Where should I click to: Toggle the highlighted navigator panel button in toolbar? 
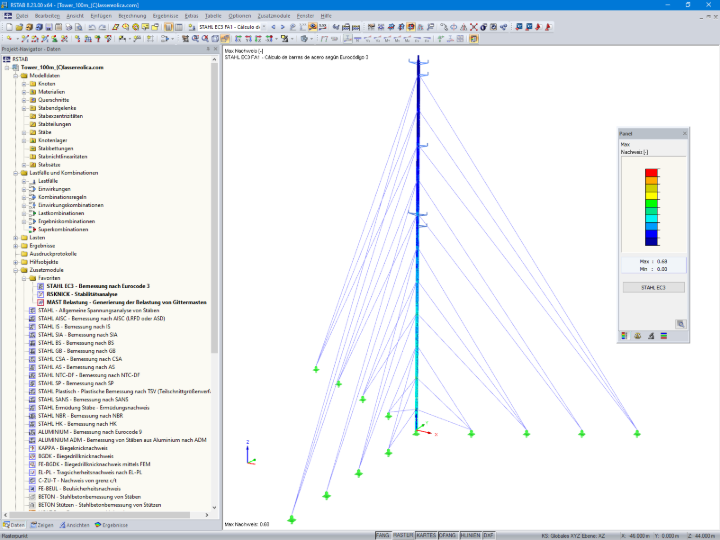pos(169,27)
